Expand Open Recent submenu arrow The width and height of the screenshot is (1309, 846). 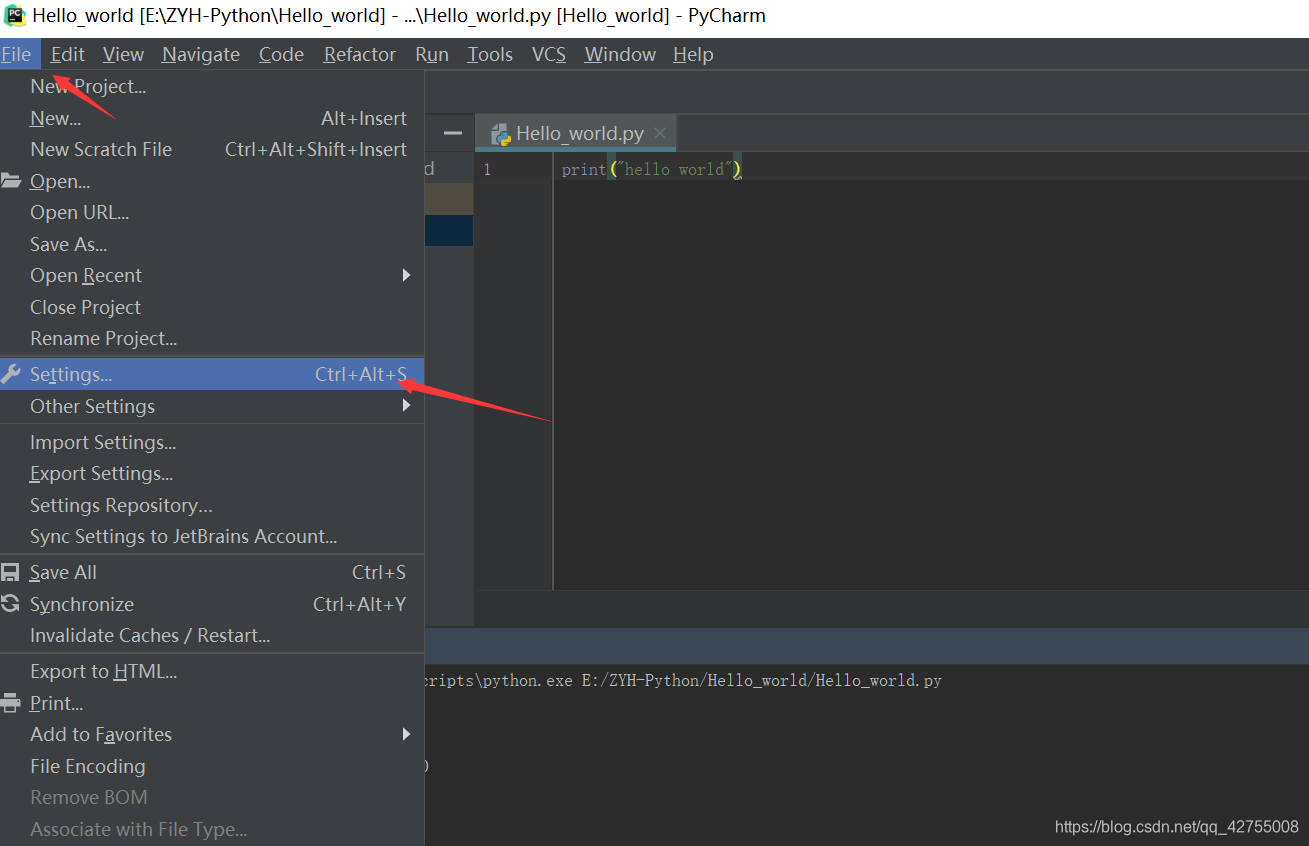click(406, 275)
